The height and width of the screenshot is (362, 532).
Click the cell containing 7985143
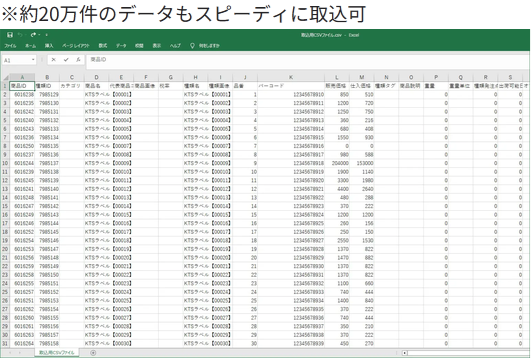(x=47, y=215)
